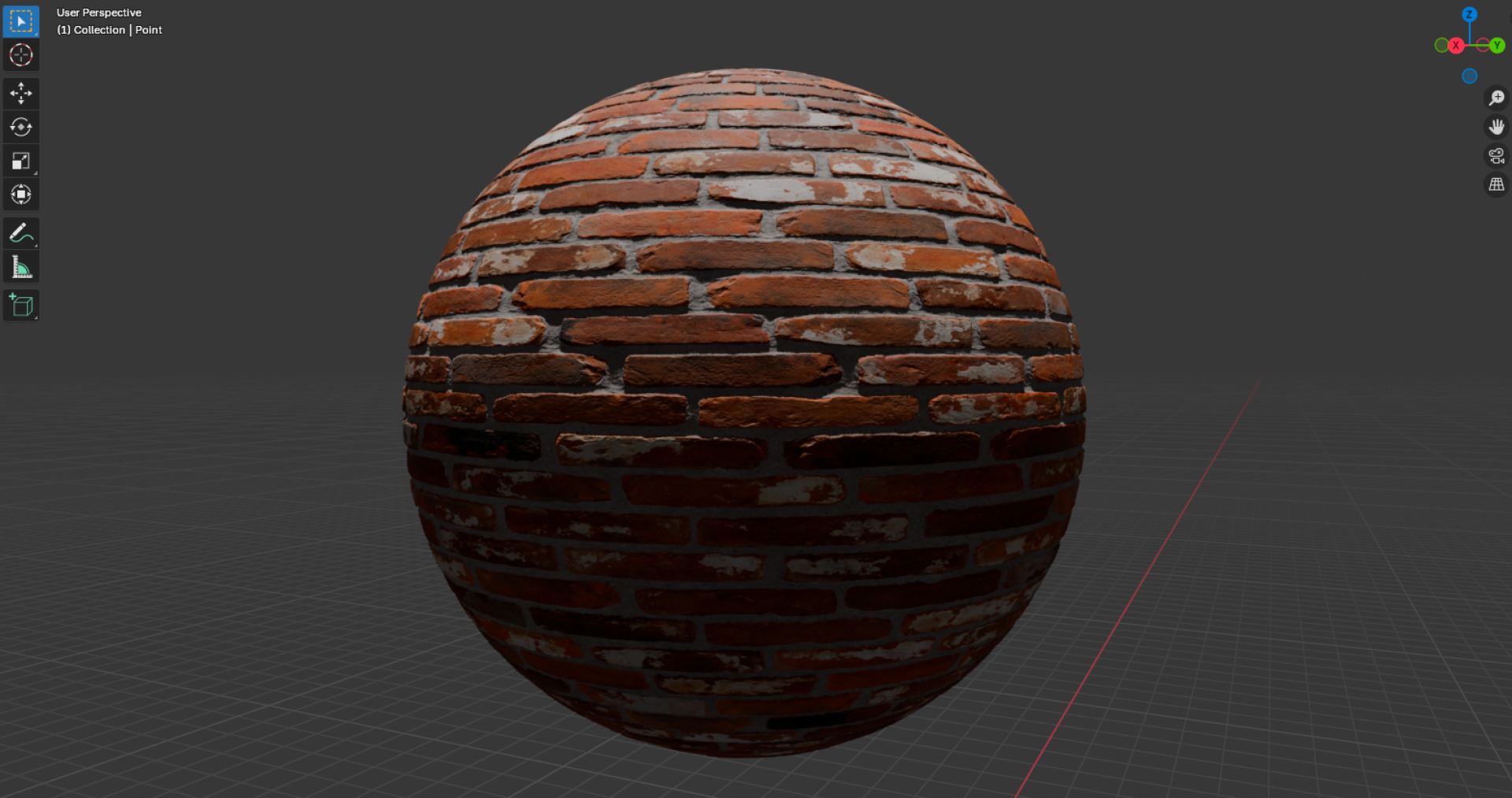The width and height of the screenshot is (1512, 798).
Task: Switch to the Scale tool
Action: (20, 161)
